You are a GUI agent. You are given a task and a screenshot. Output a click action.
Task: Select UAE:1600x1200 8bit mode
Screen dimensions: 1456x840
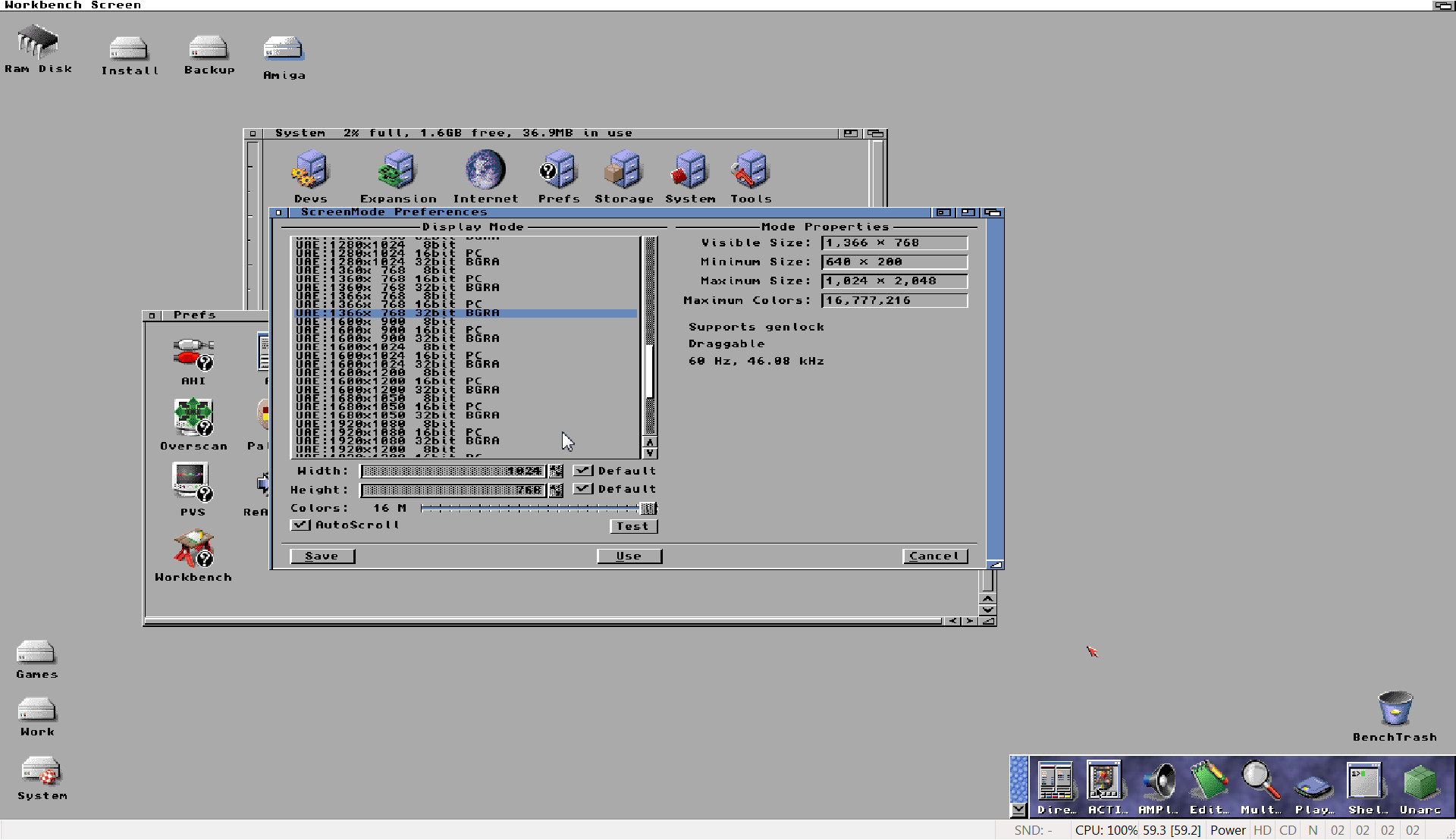point(466,372)
